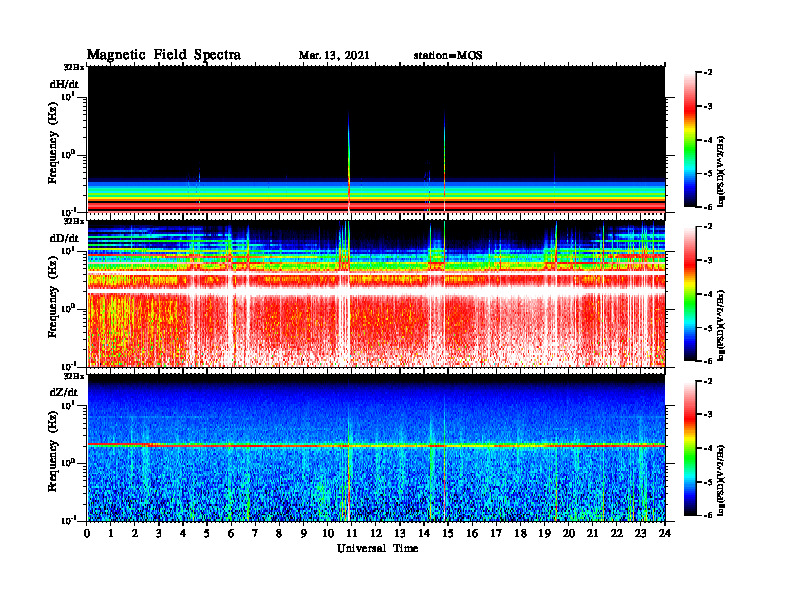Image resolution: width=792 pixels, height=612 pixels.
Task: Click the "Universal Time" axis label
Action: click(x=377, y=548)
